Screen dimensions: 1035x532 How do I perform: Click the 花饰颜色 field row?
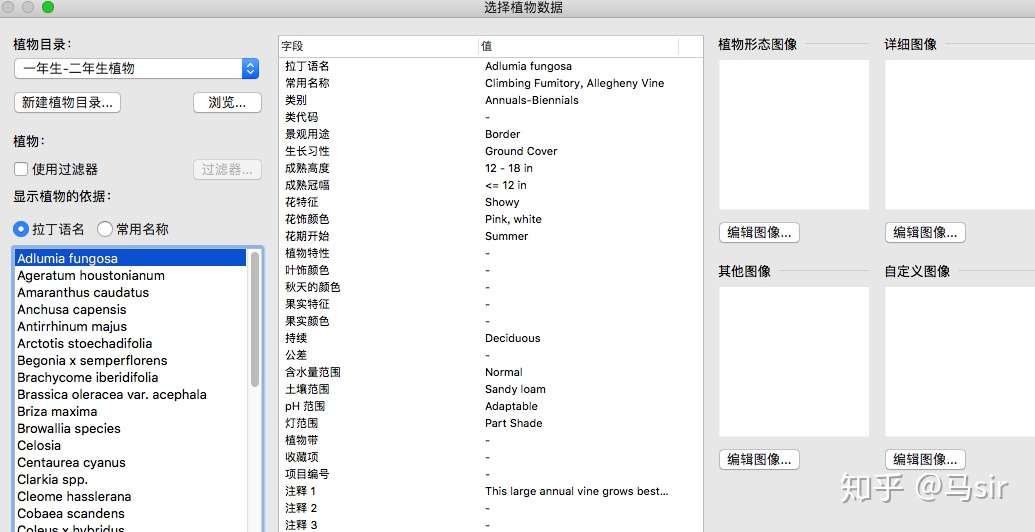pos(491,219)
